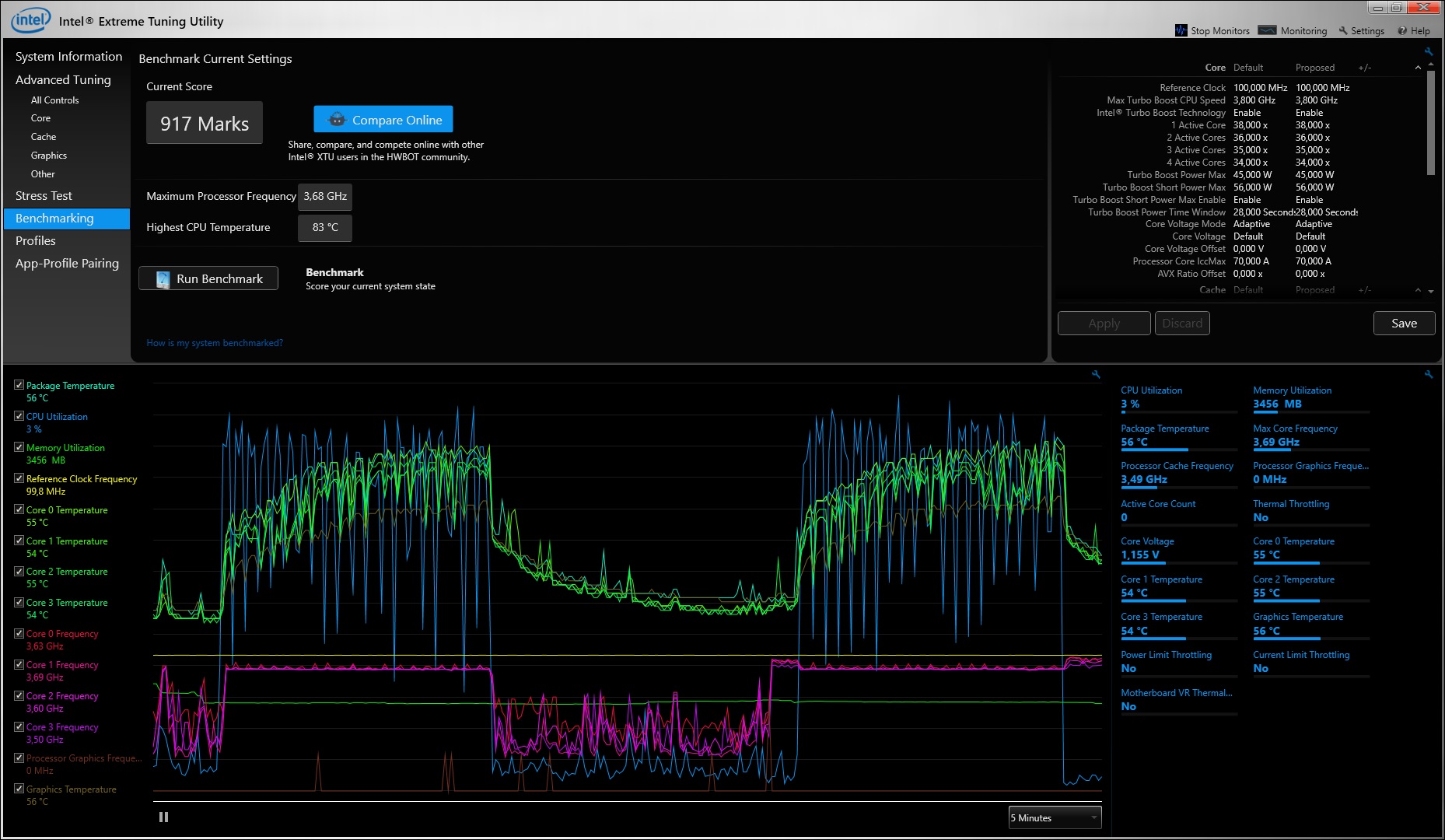Click the 917 Marks score box
Viewport: 1445px width, 840px height.
point(205,123)
